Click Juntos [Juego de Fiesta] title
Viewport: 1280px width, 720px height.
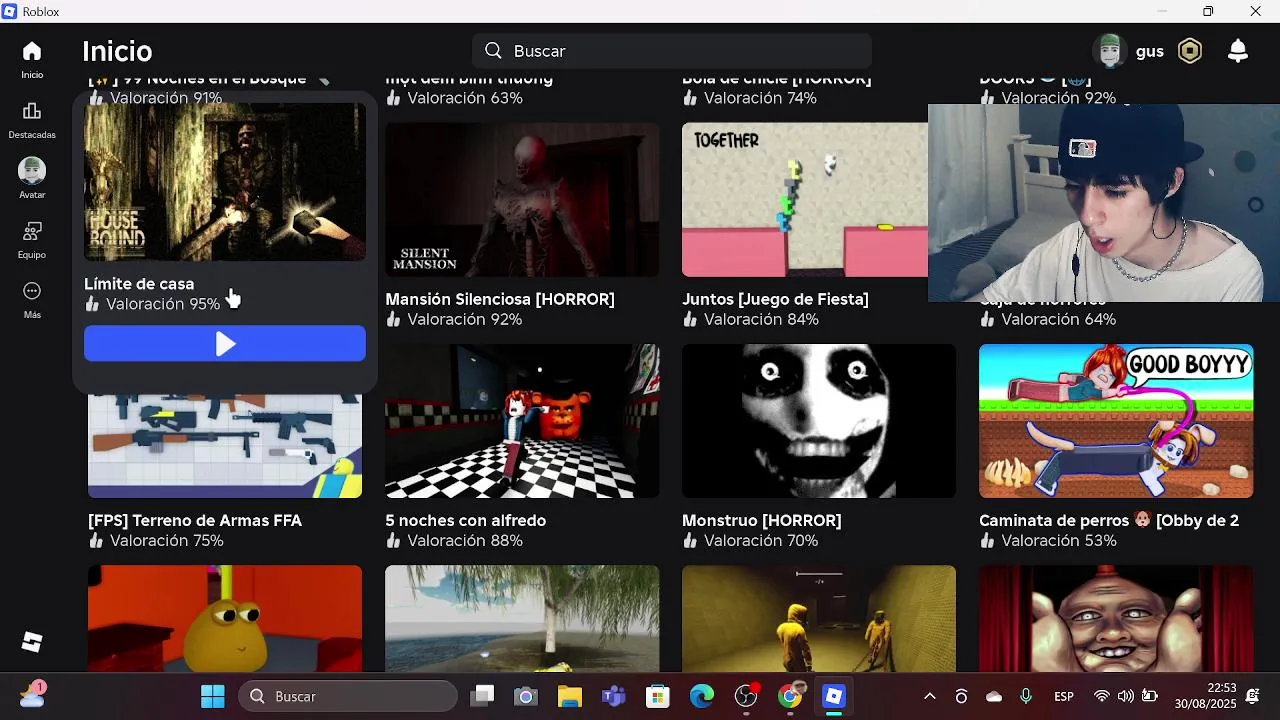(x=775, y=299)
